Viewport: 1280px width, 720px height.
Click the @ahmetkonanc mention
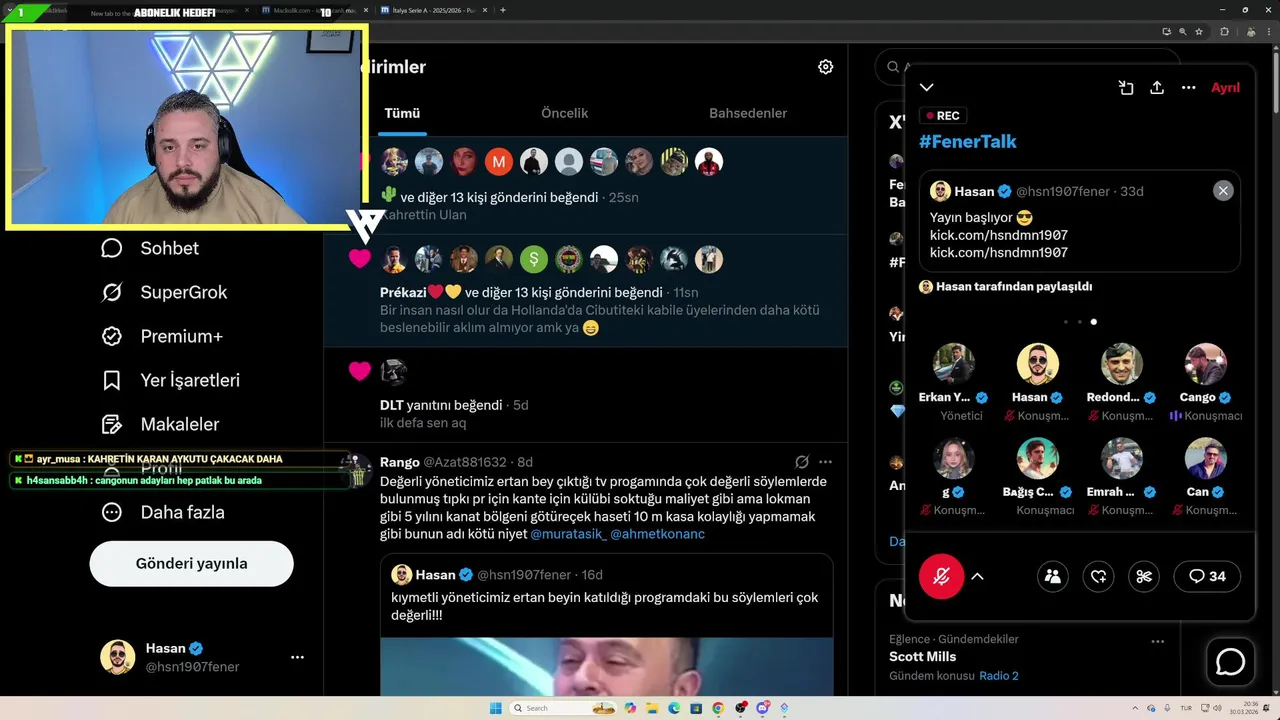pyautogui.click(x=657, y=534)
